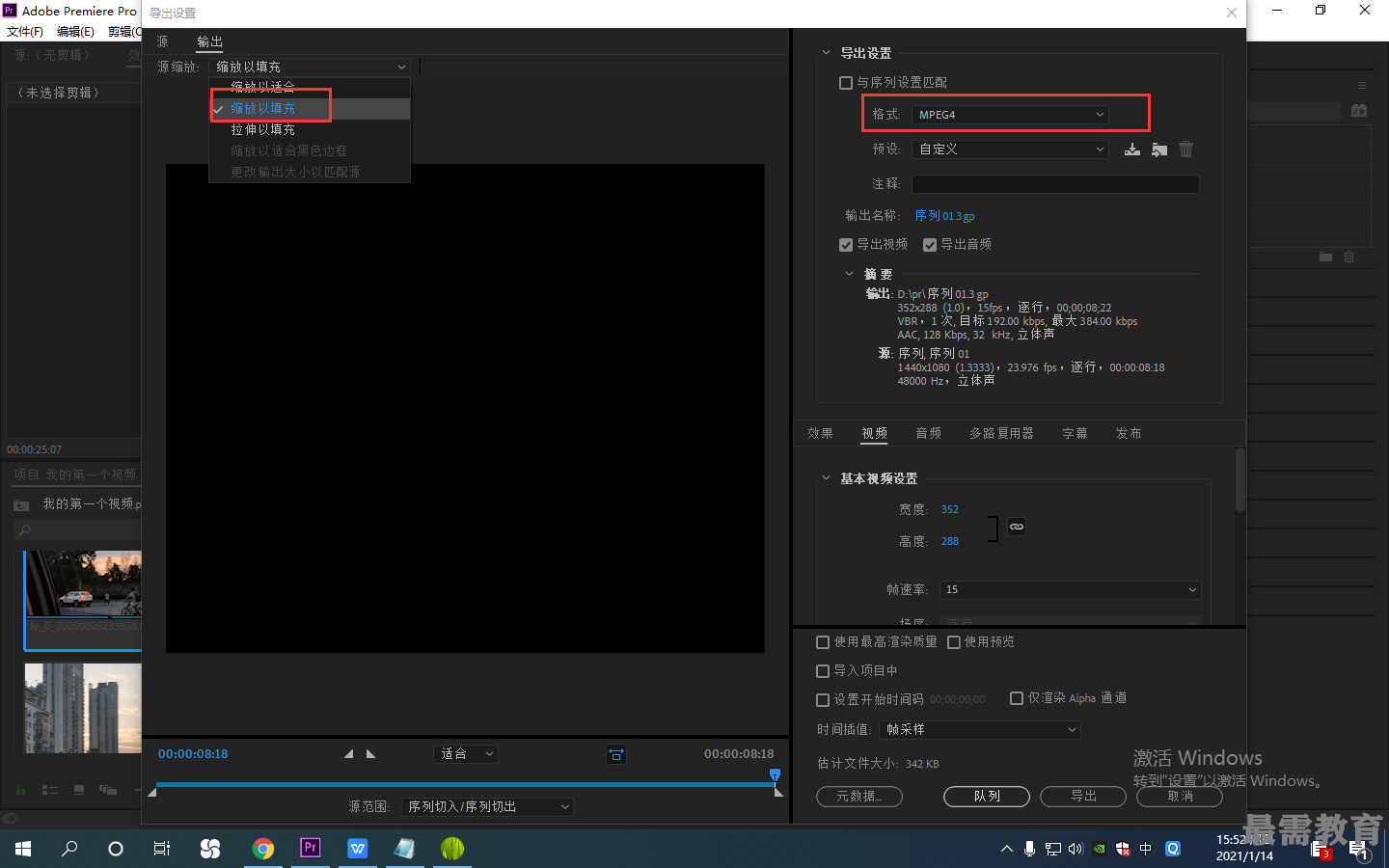Click the playhead on the preview timeline
Image resolution: width=1389 pixels, height=868 pixels.
coord(775,775)
